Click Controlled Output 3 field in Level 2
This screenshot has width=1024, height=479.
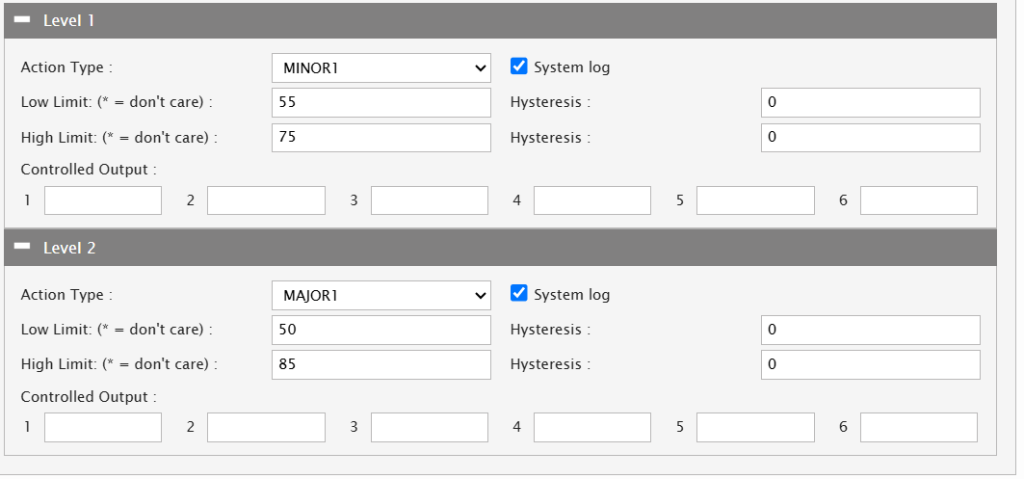[x=429, y=427]
